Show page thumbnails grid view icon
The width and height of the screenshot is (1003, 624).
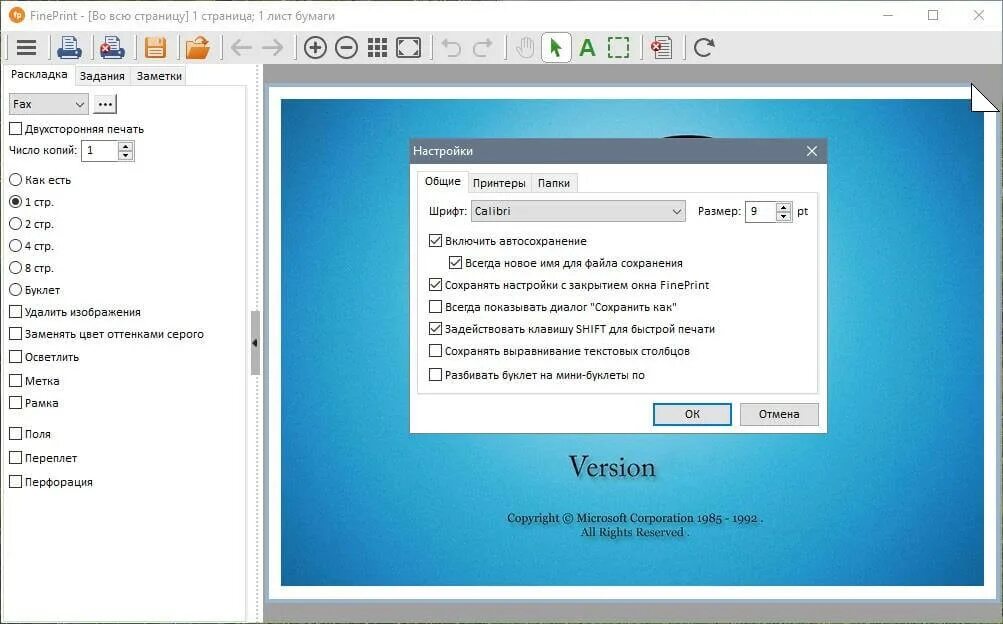[377, 47]
